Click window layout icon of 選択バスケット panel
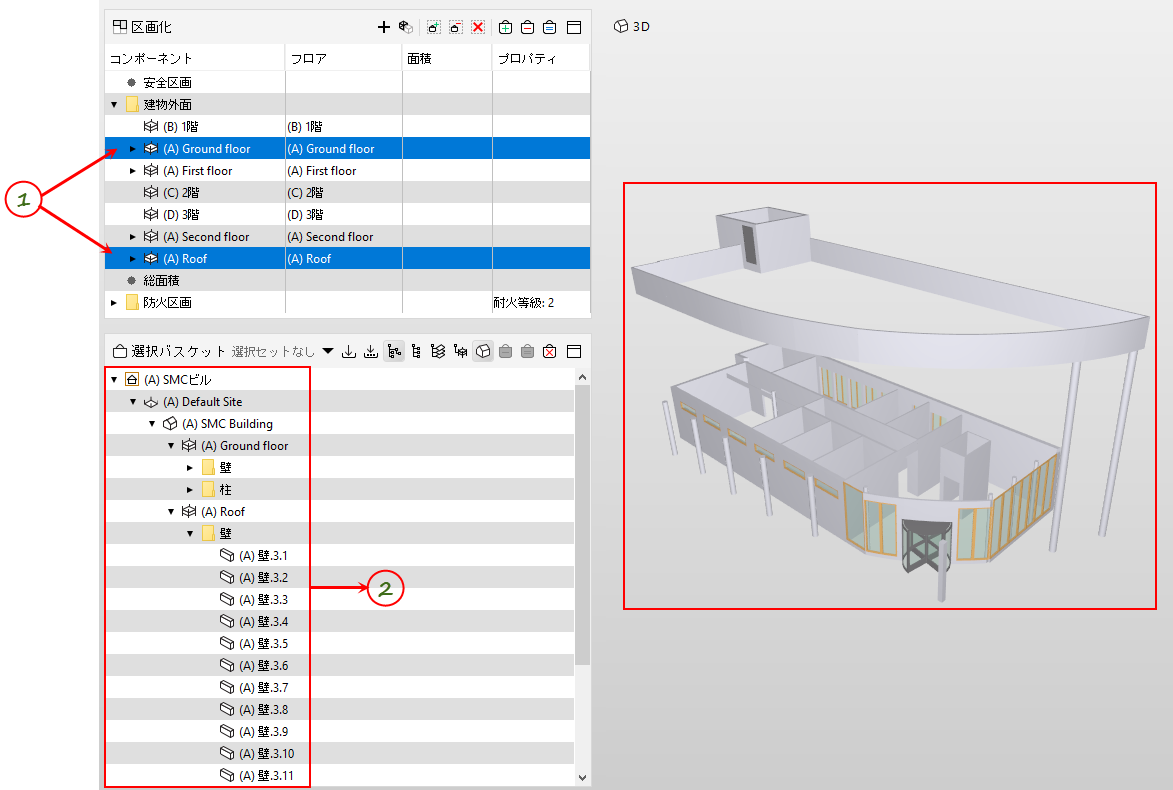The height and width of the screenshot is (790, 1173). (574, 351)
